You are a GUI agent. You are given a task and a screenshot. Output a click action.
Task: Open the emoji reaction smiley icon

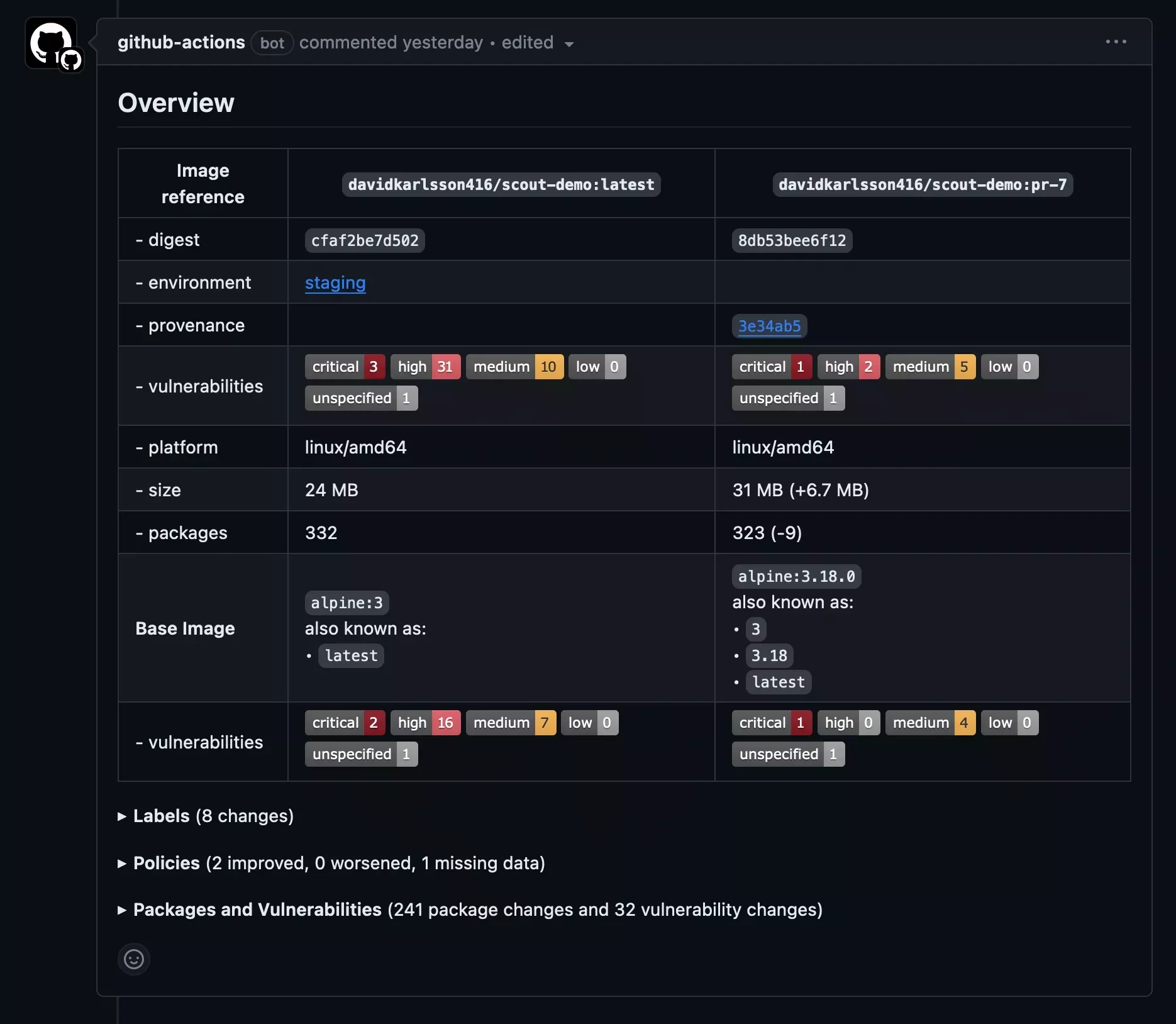tap(133, 959)
